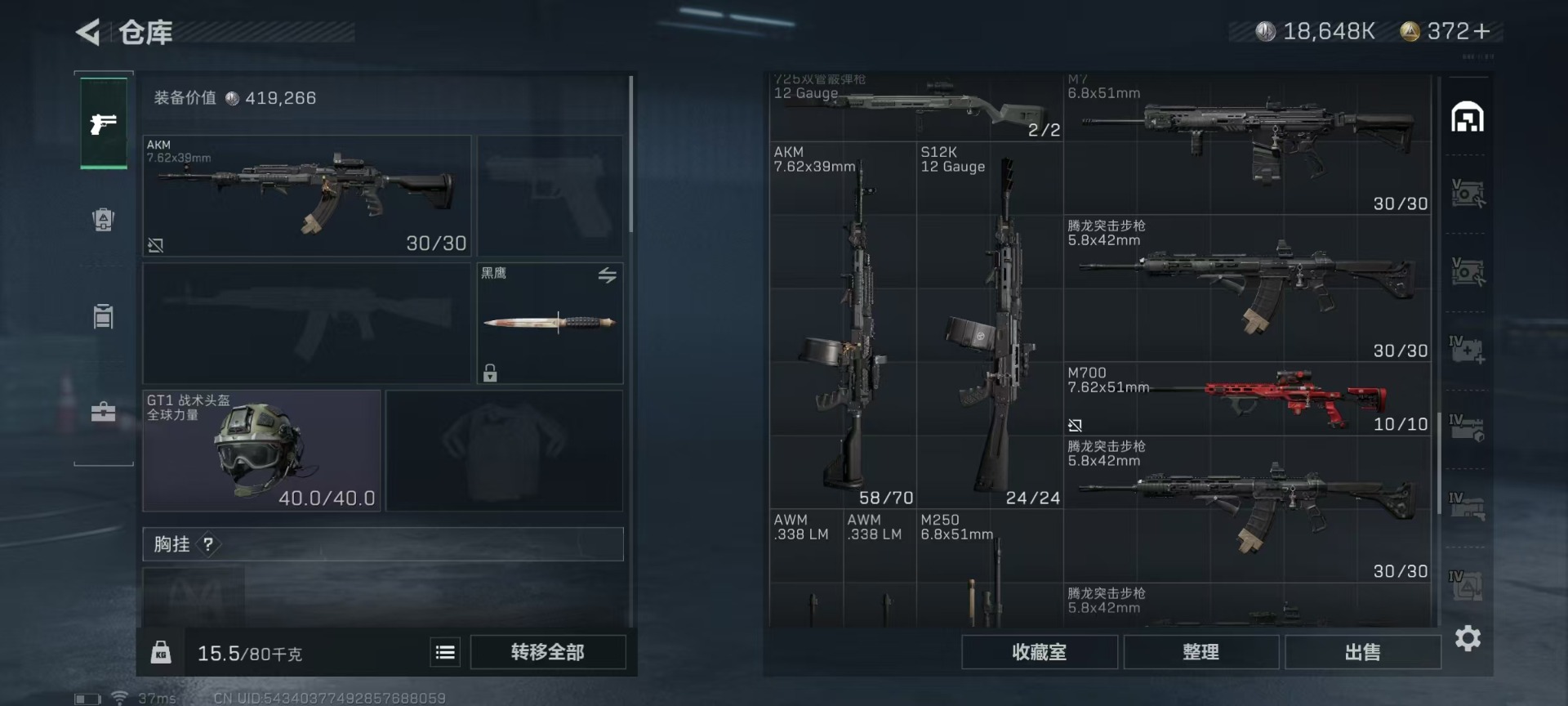The width and height of the screenshot is (1568, 706).
Task: Select the red M700 7.62x51mm rifle
Action: (1247, 399)
